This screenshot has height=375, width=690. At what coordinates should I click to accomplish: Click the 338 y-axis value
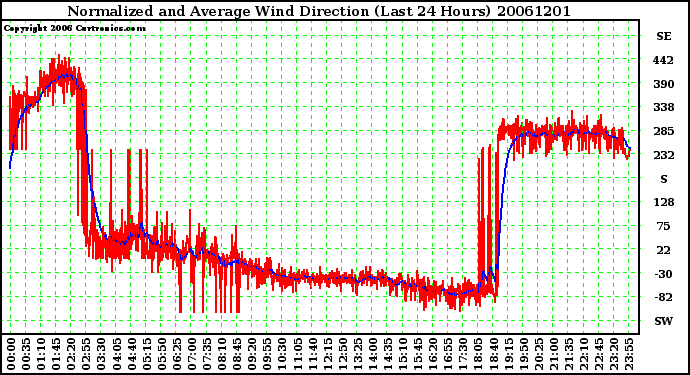click(663, 107)
